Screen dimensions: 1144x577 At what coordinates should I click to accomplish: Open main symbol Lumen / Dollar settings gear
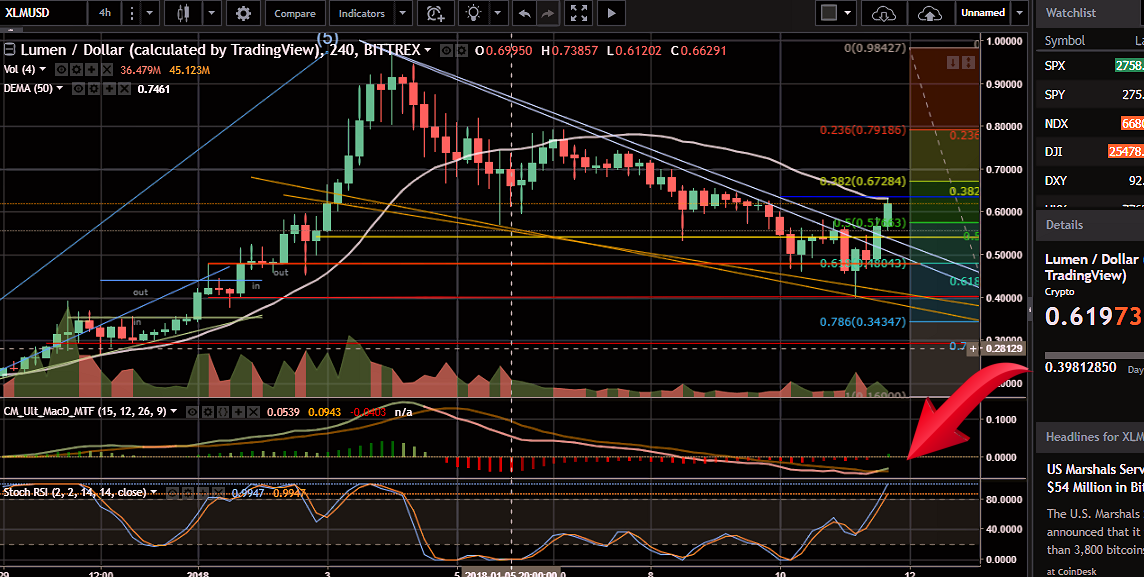click(462, 50)
